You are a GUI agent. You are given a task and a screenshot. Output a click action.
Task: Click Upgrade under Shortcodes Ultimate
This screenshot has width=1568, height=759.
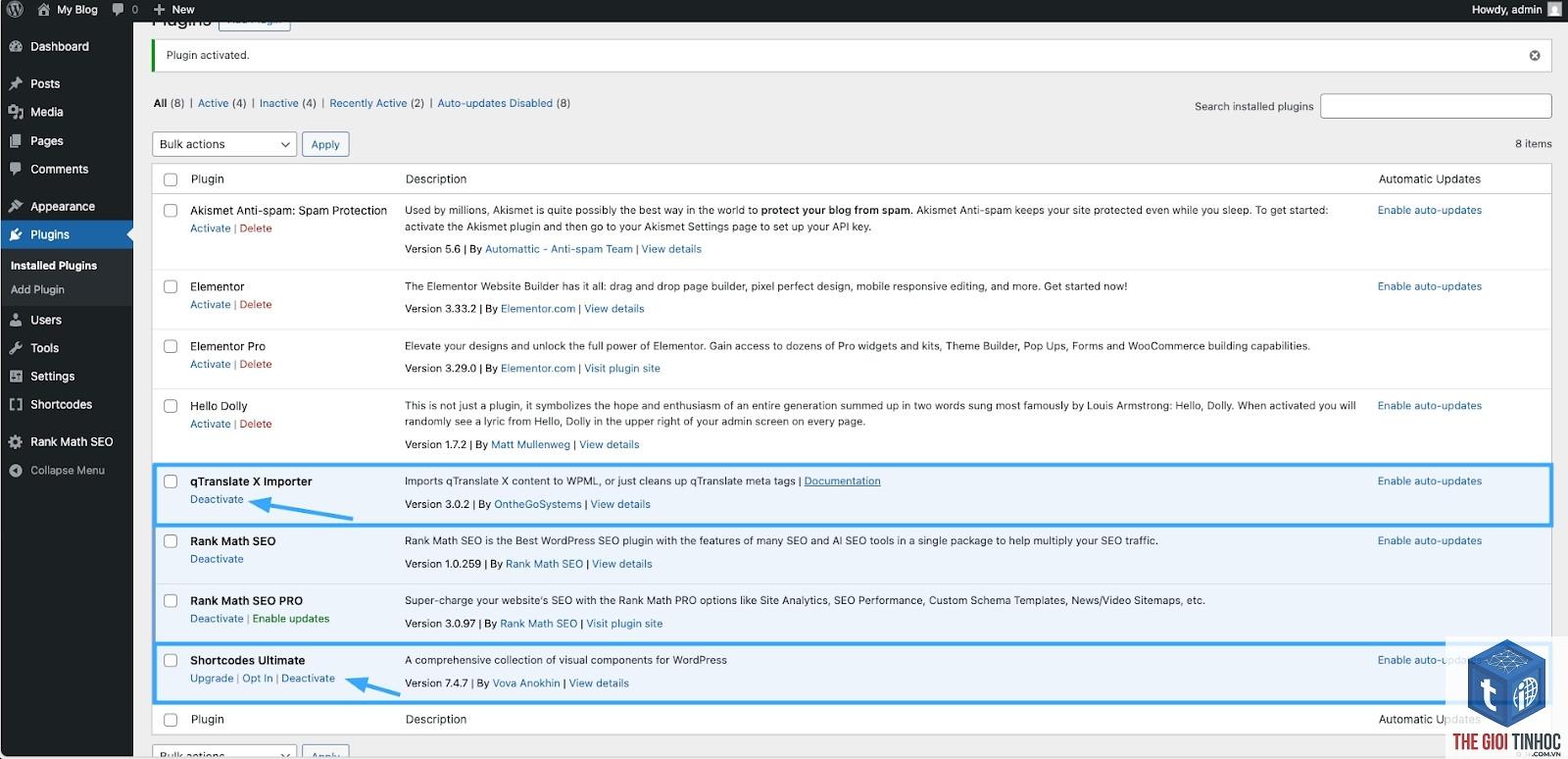tap(212, 679)
